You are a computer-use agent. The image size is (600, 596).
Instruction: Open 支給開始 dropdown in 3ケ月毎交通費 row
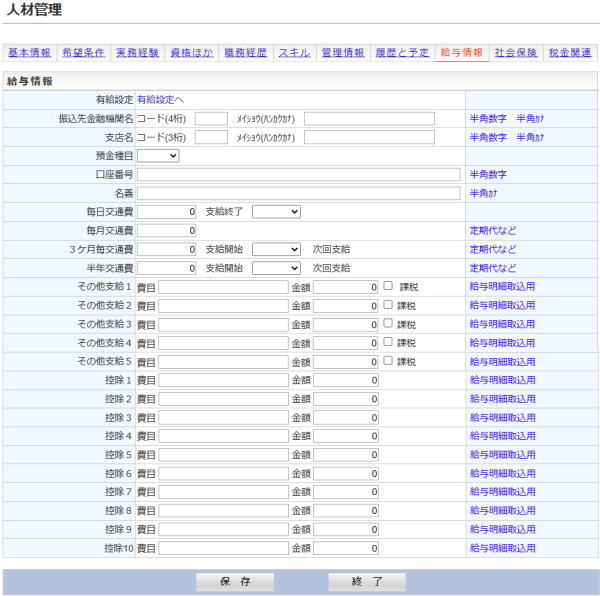(x=276, y=249)
